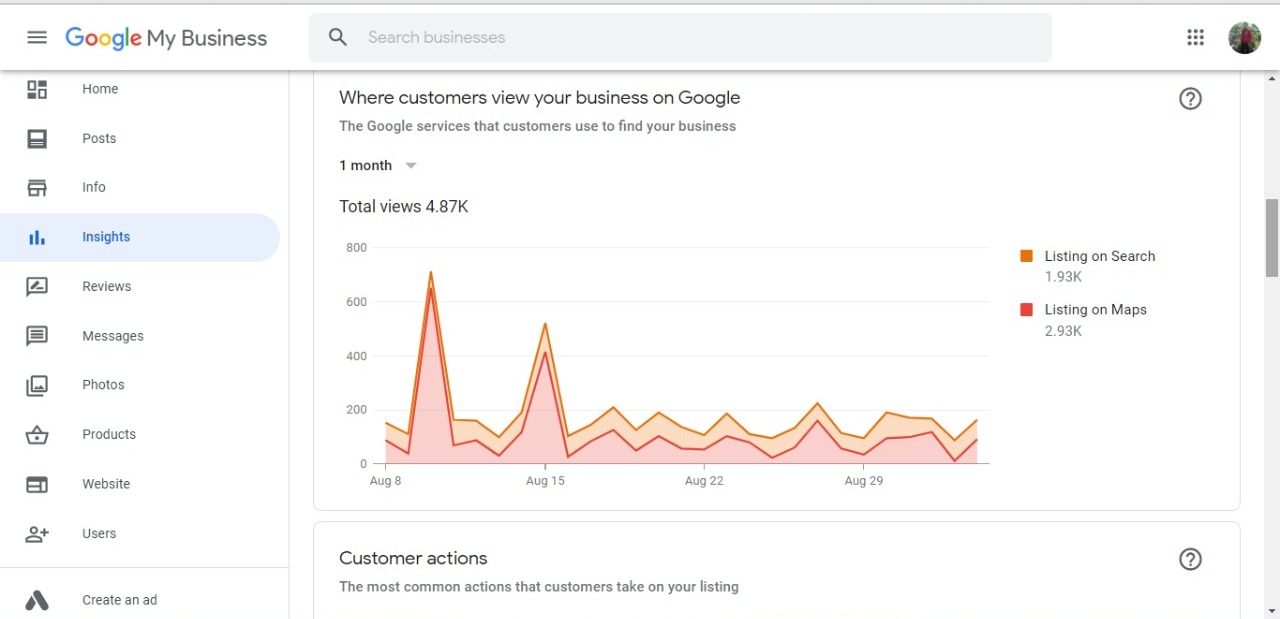Click the orange Listing on Search swatch
Image resolution: width=1280 pixels, height=619 pixels.
pyautogui.click(x=1026, y=256)
